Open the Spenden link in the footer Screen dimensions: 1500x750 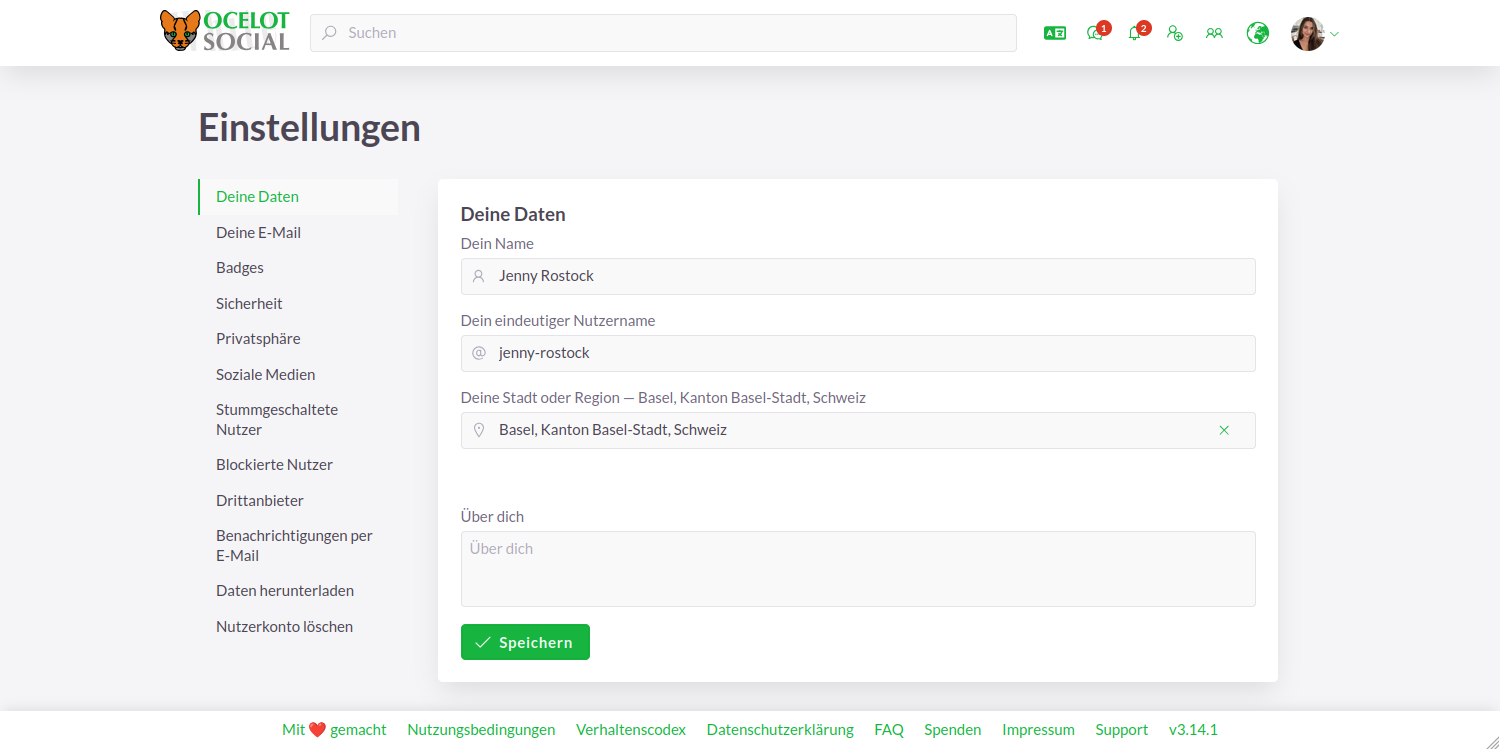coord(952,729)
